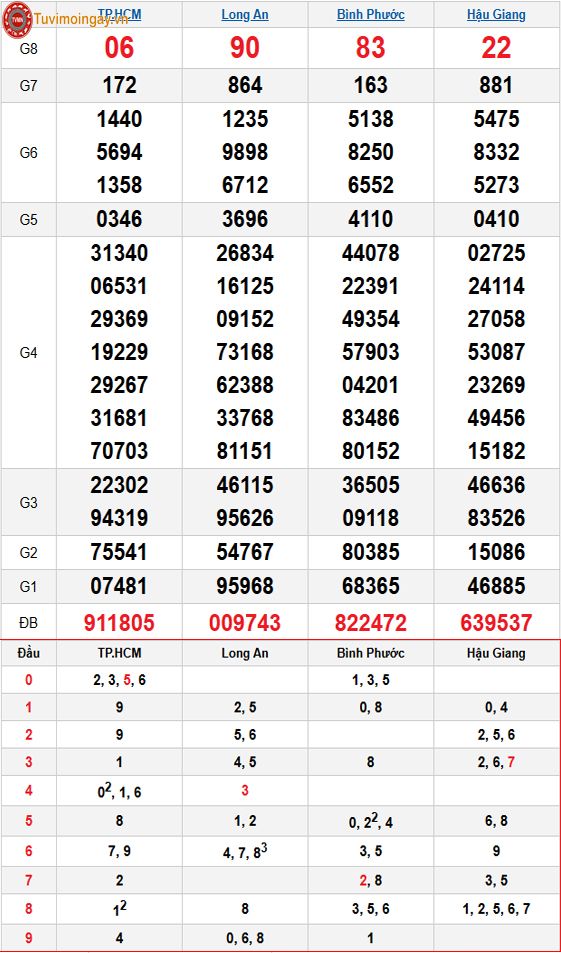
Task: Select Hậu Giang special prize 639537
Action: 497,622
